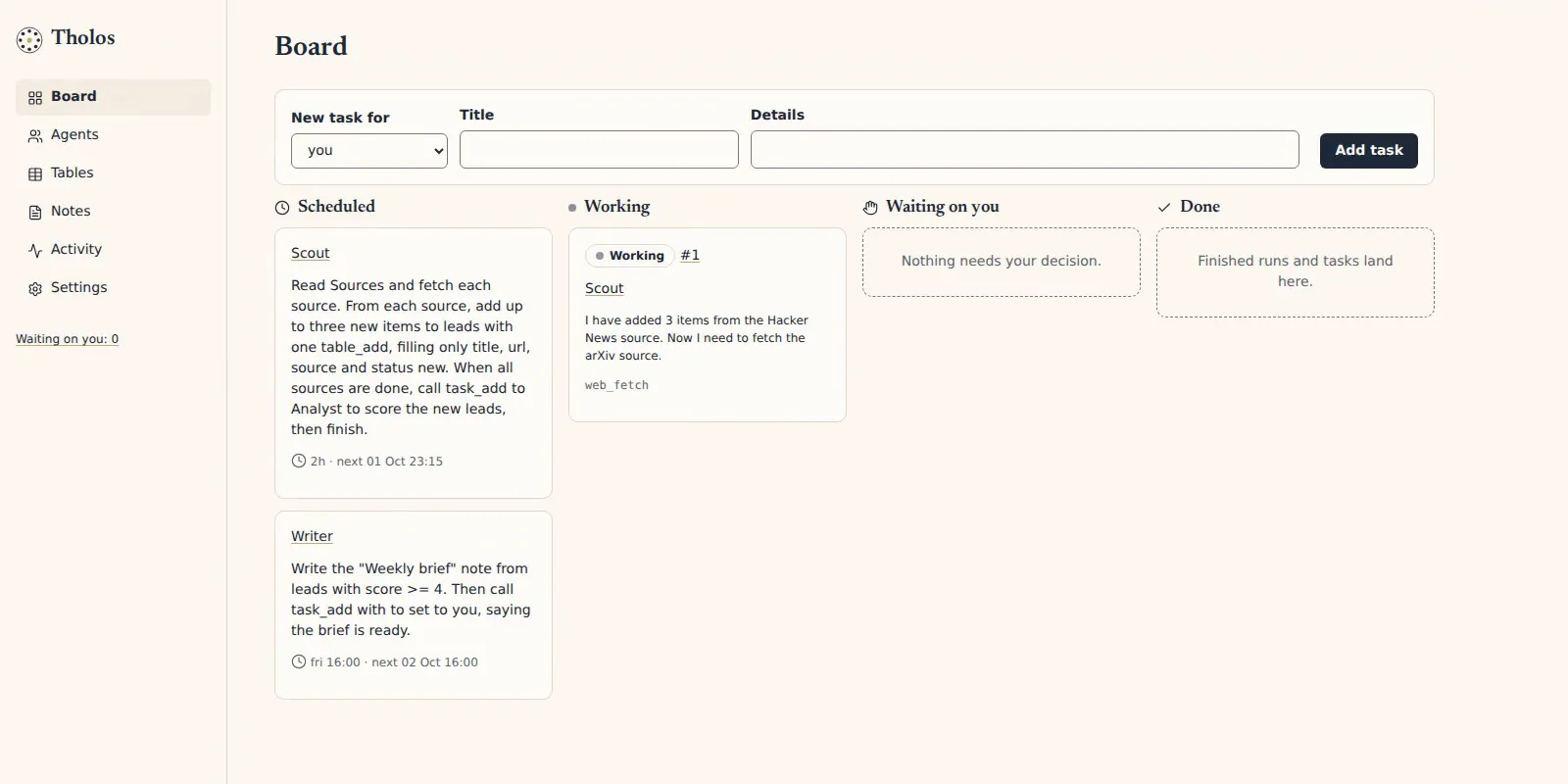1568x784 pixels.
Task: Click the Activity pulse icon
Action: tap(35, 251)
